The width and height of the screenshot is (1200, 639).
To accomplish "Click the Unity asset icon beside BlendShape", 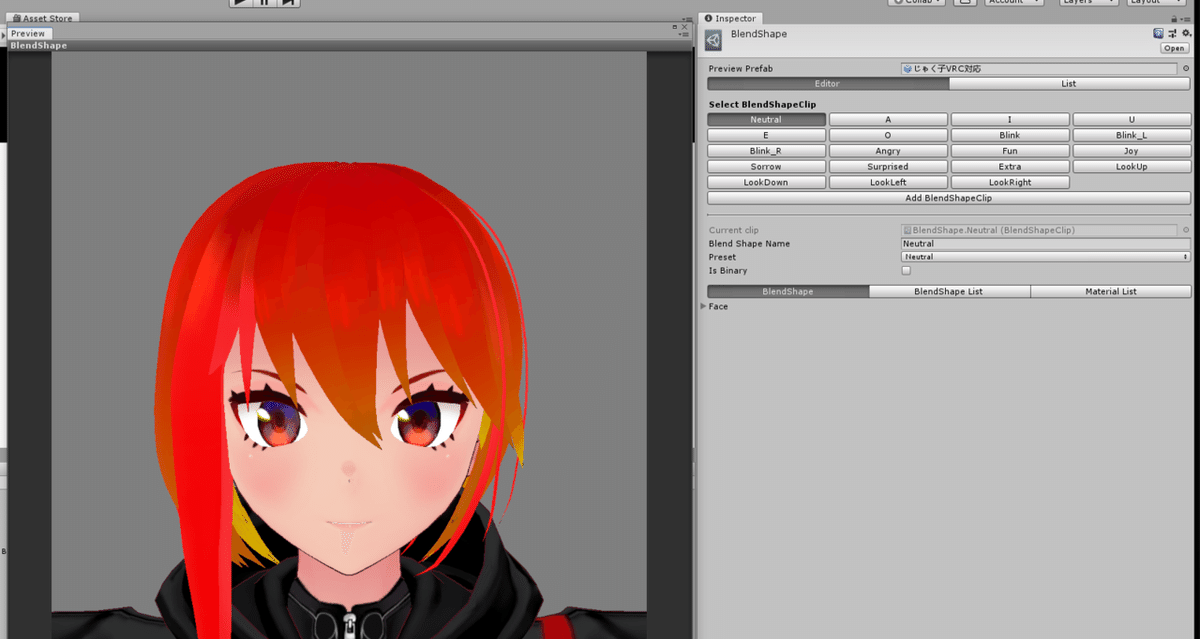I will click(714, 40).
